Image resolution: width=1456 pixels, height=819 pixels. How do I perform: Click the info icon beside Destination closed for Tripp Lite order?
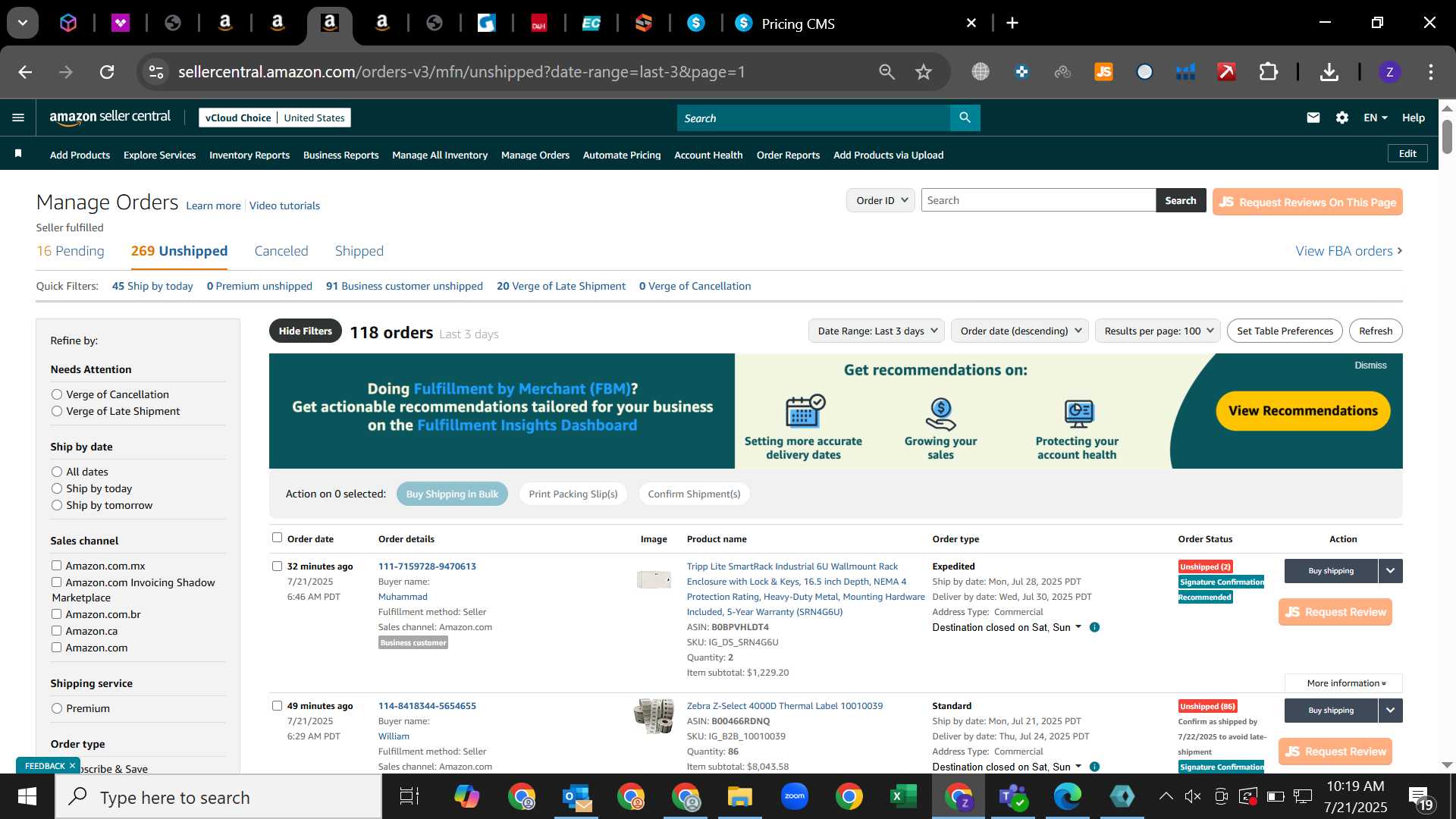(1094, 627)
